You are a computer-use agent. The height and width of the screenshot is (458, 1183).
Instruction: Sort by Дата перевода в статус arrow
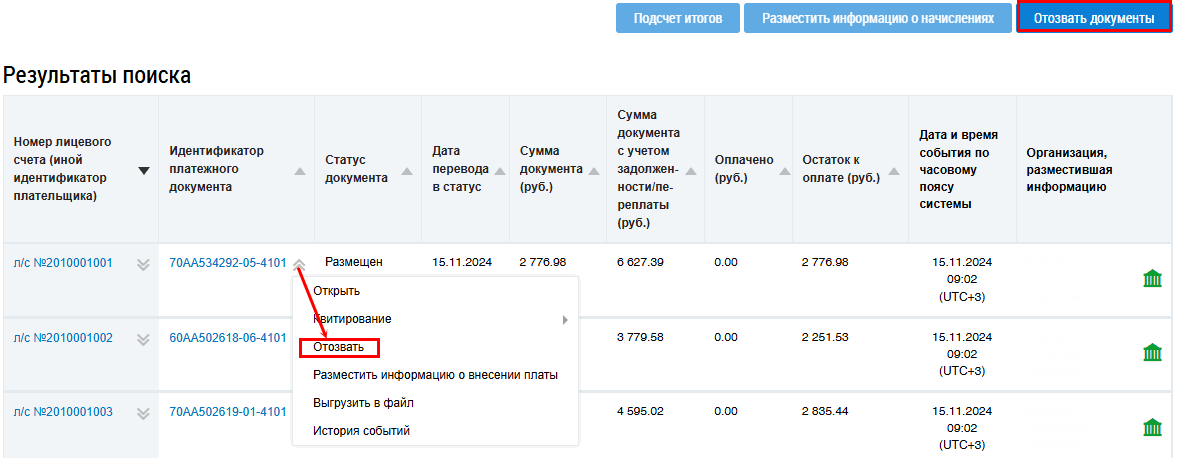[498, 171]
